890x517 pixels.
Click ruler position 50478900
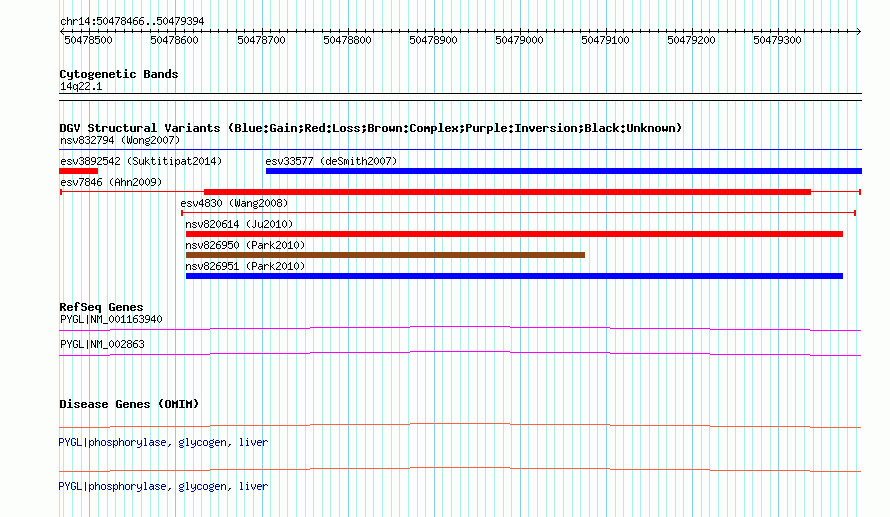[433, 40]
